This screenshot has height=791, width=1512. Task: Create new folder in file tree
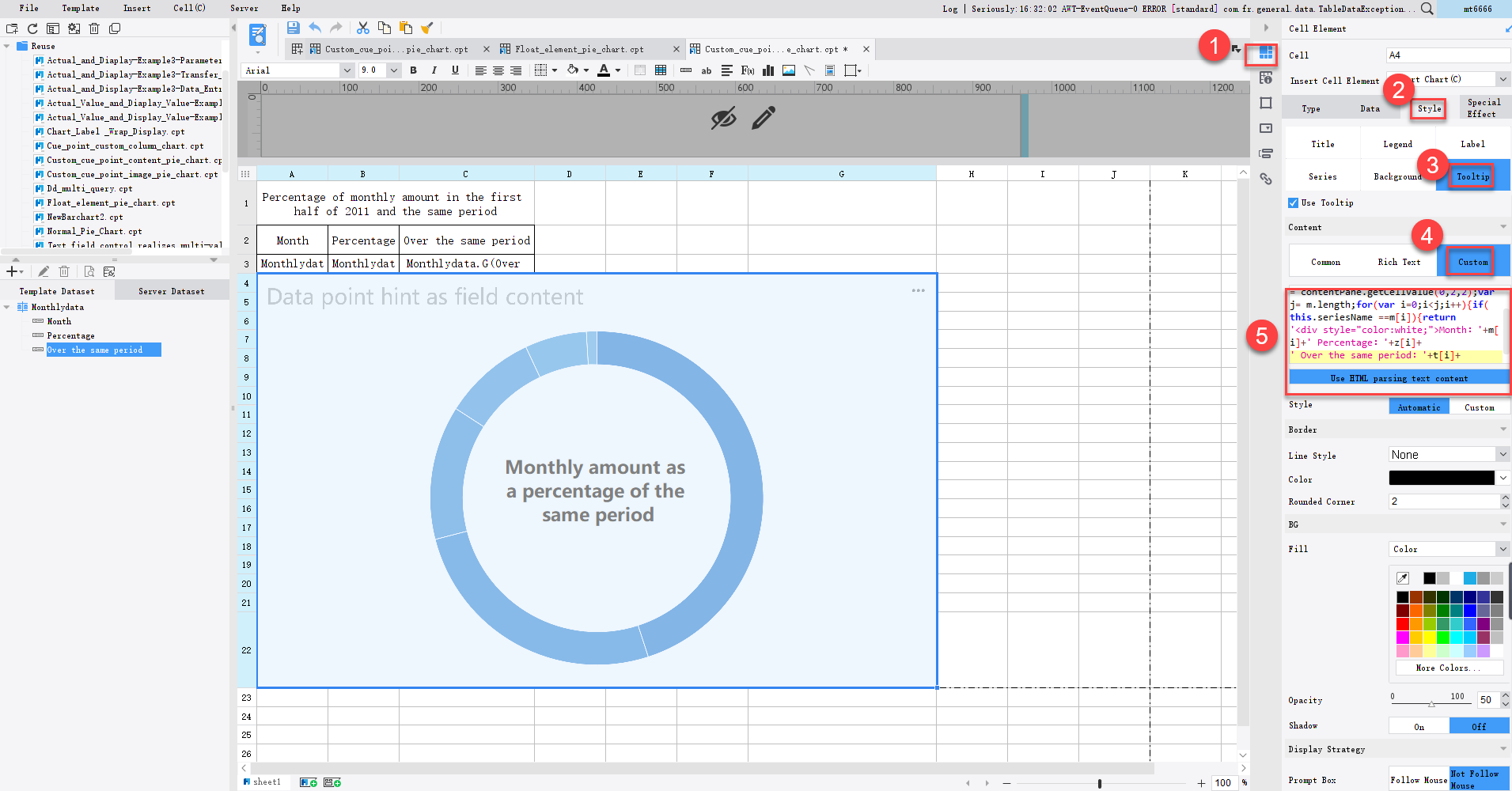click(12, 28)
